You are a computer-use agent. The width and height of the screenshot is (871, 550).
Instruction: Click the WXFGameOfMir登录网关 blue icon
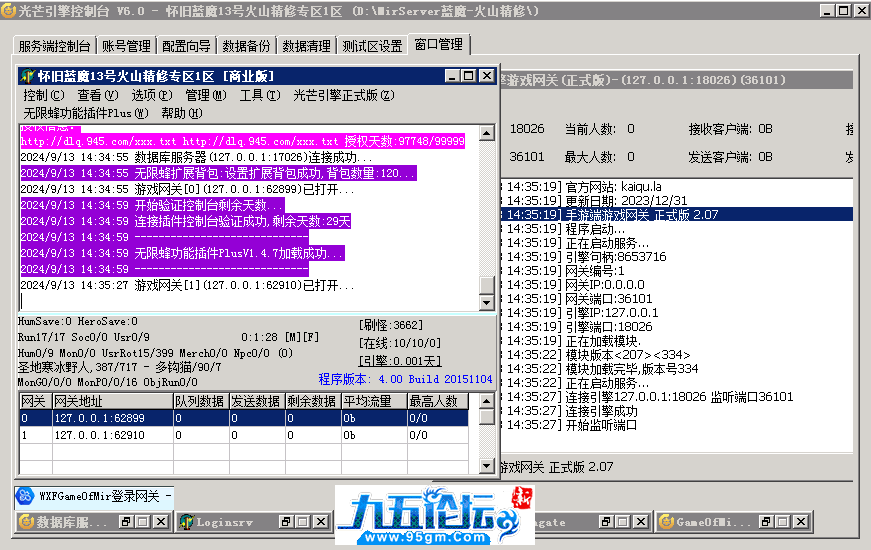25,496
